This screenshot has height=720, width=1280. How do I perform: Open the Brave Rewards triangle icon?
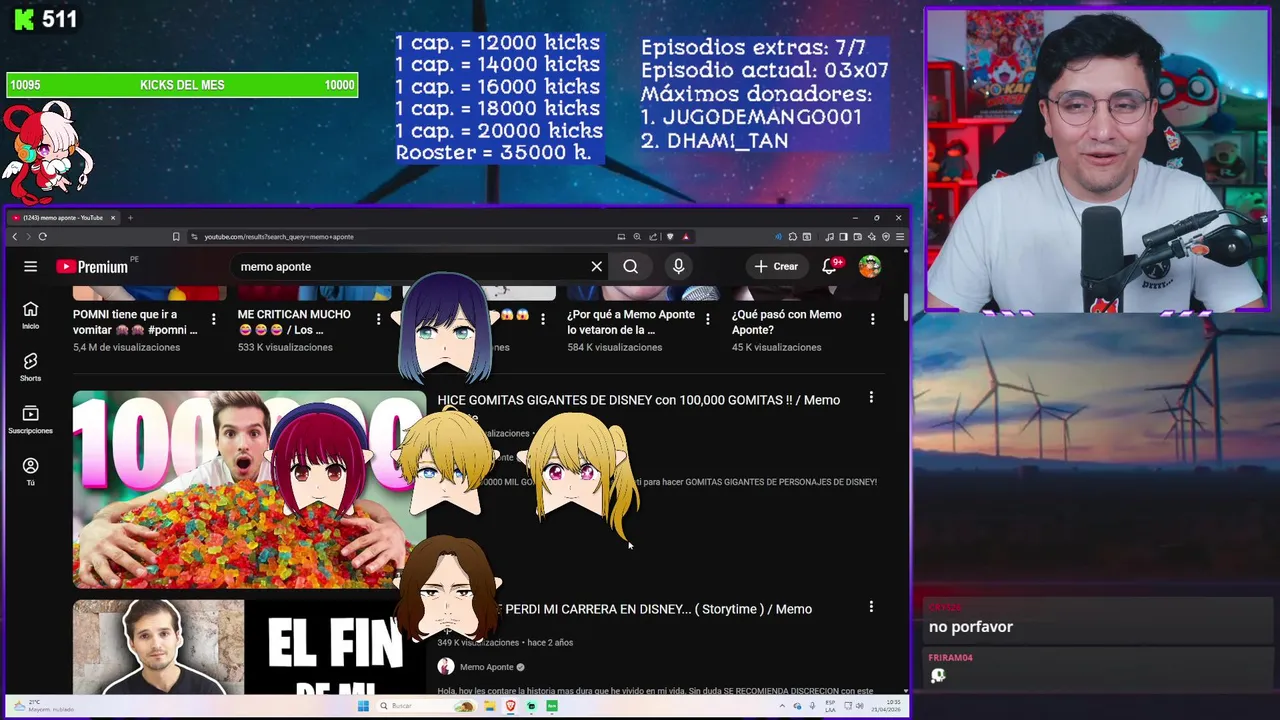click(x=686, y=237)
